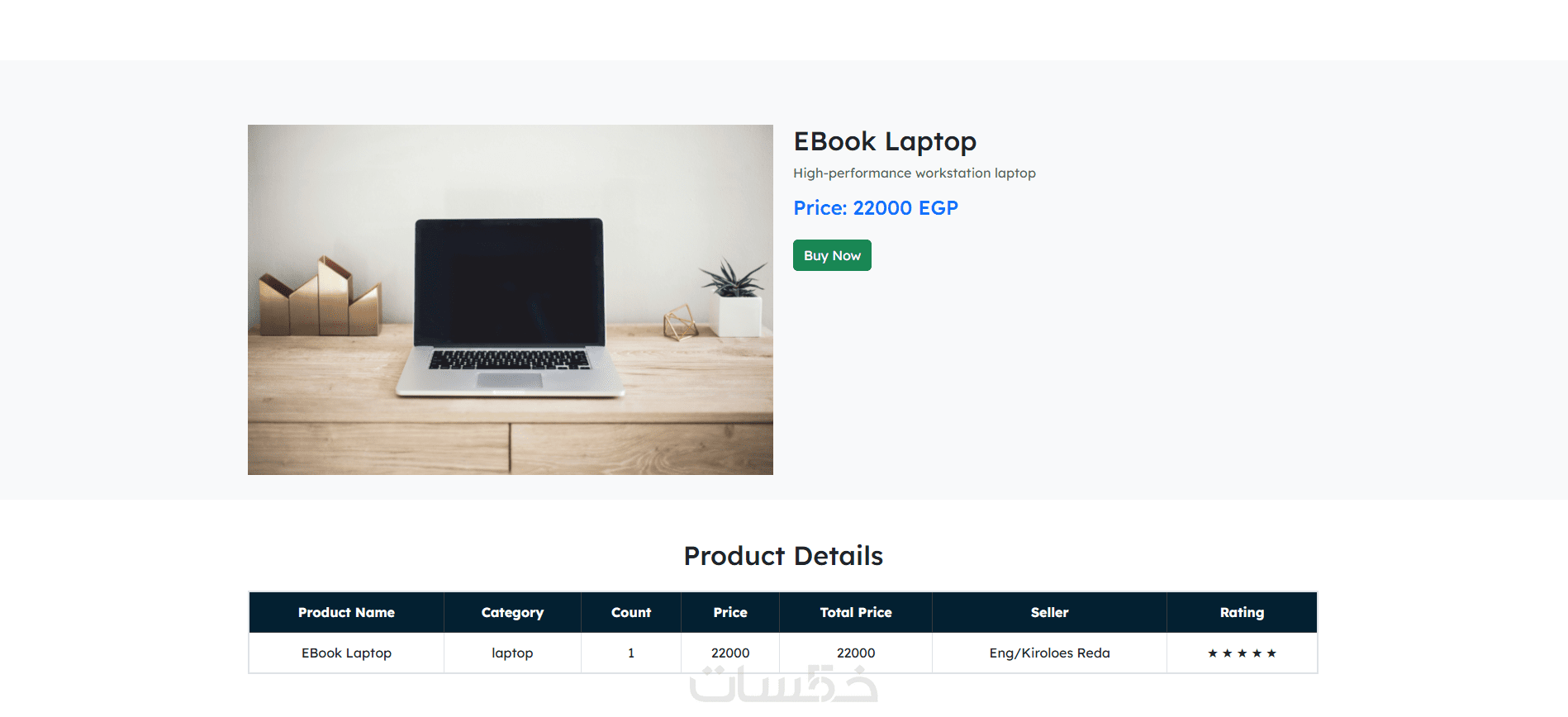The width and height of the screenshot is (1568, 717).
Task: Click the Count column header
Action: pos(631,612)
